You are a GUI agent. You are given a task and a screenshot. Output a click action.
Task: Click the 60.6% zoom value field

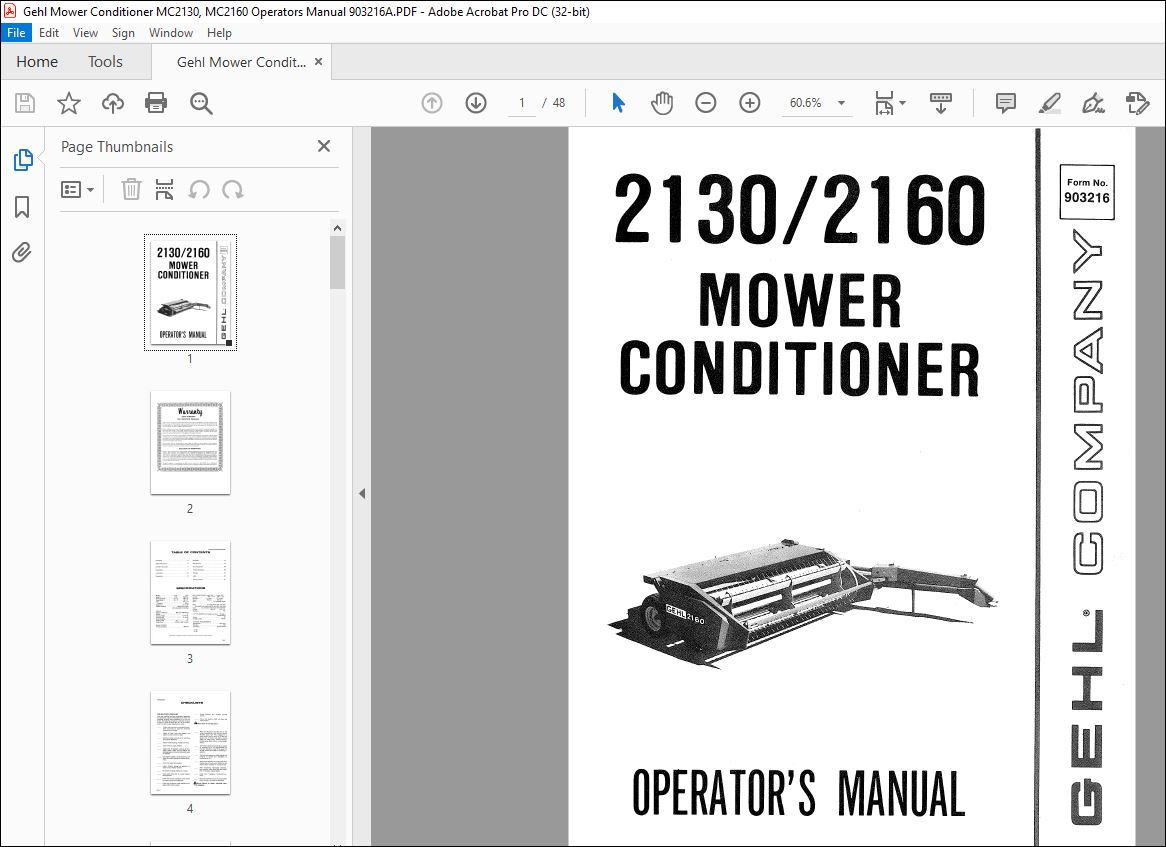[x=805, y=103]
